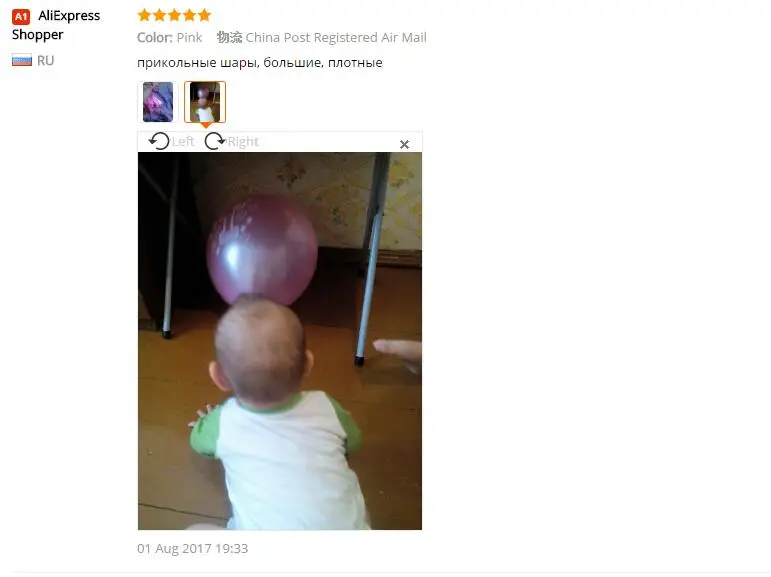771x577 pixels.
Task: Click the enlarged baby and balloon photo
Action: point(280,341)
